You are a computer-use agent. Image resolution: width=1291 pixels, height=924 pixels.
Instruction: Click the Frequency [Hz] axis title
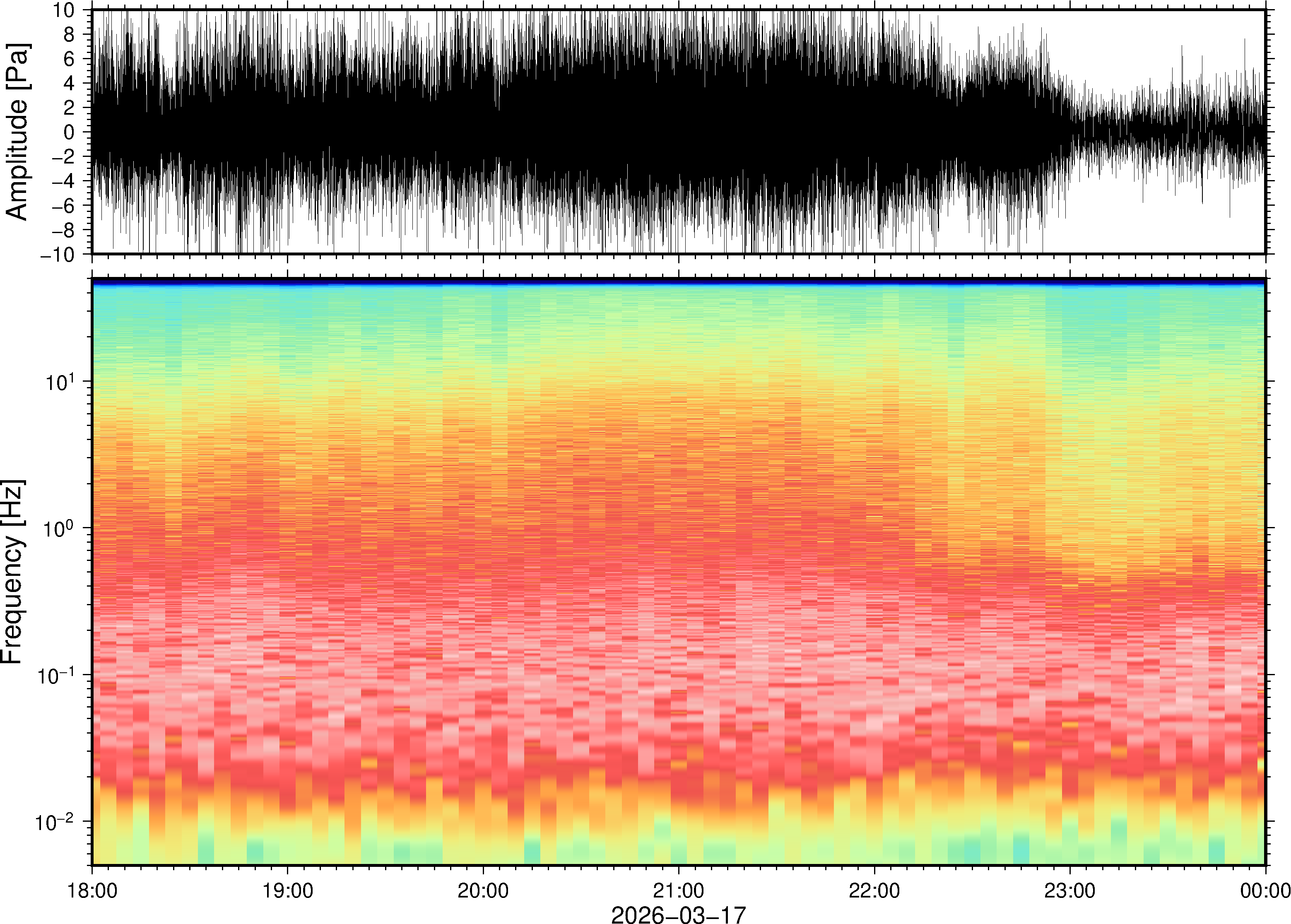(x=12, y=572)
